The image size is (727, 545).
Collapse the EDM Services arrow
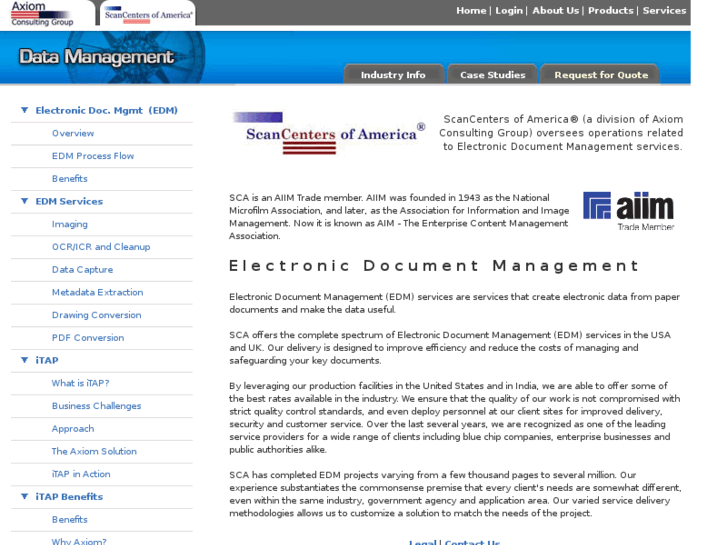pos(25,201)
